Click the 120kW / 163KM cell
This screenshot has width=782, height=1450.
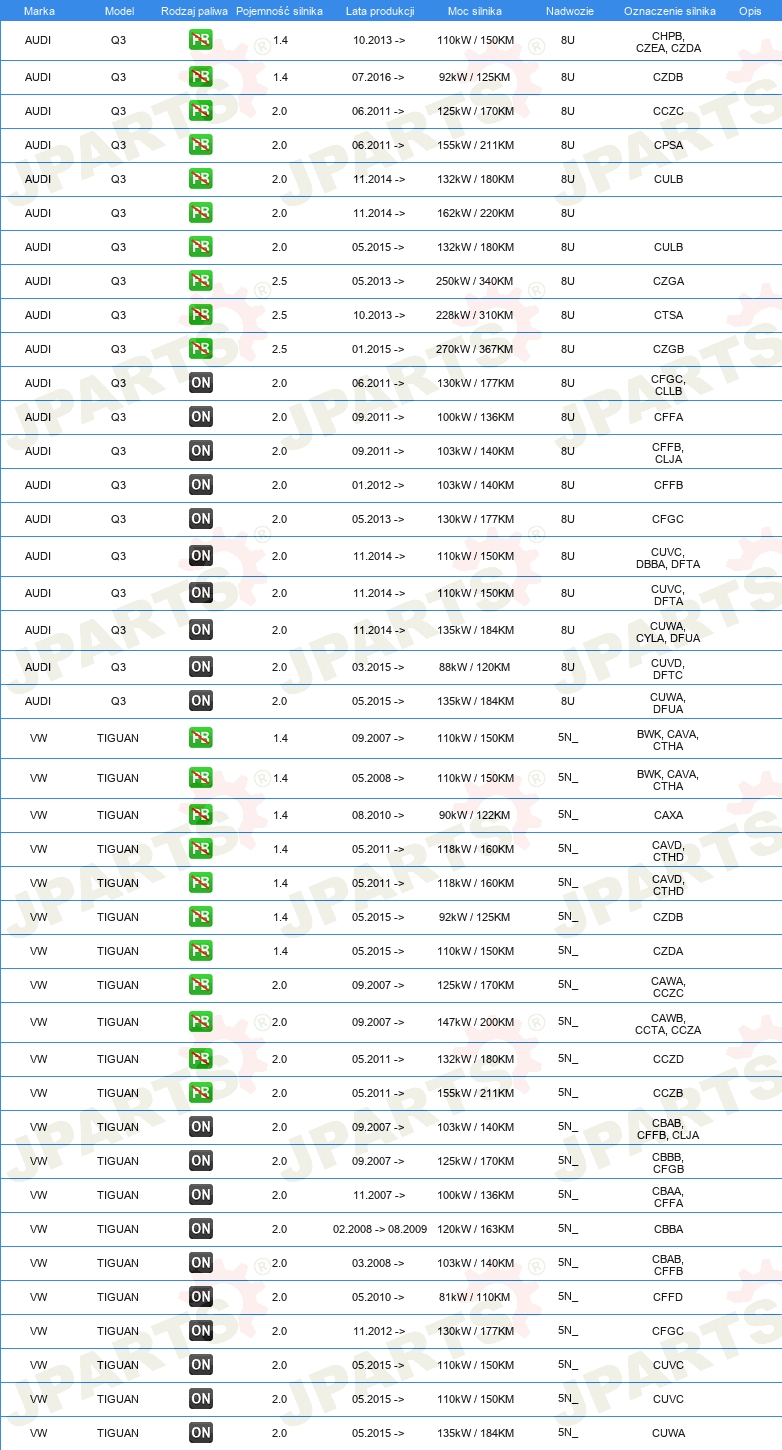[x=475, y=1229]
